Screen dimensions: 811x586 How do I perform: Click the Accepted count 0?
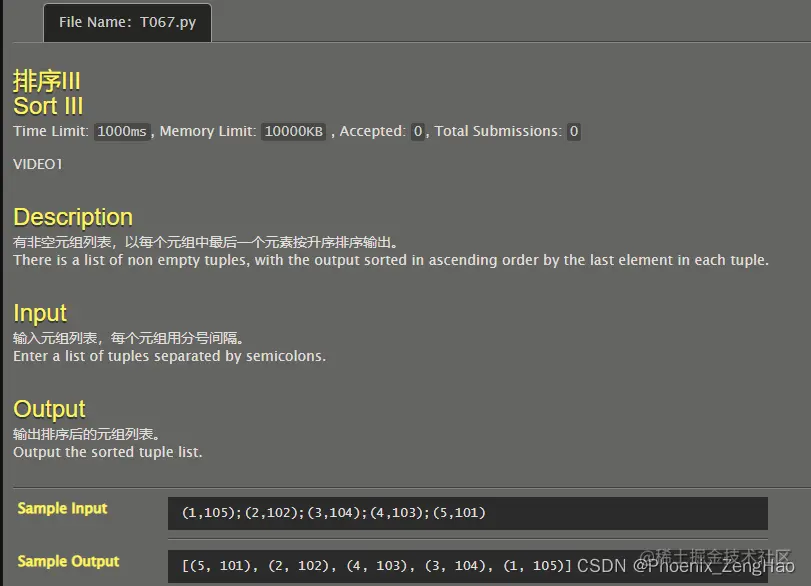[x=418, y=131]
